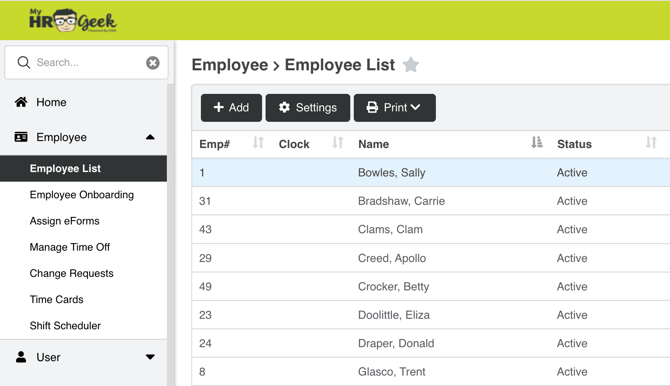
Task: Favorite the Employee List page star
Action: [411, 65]
